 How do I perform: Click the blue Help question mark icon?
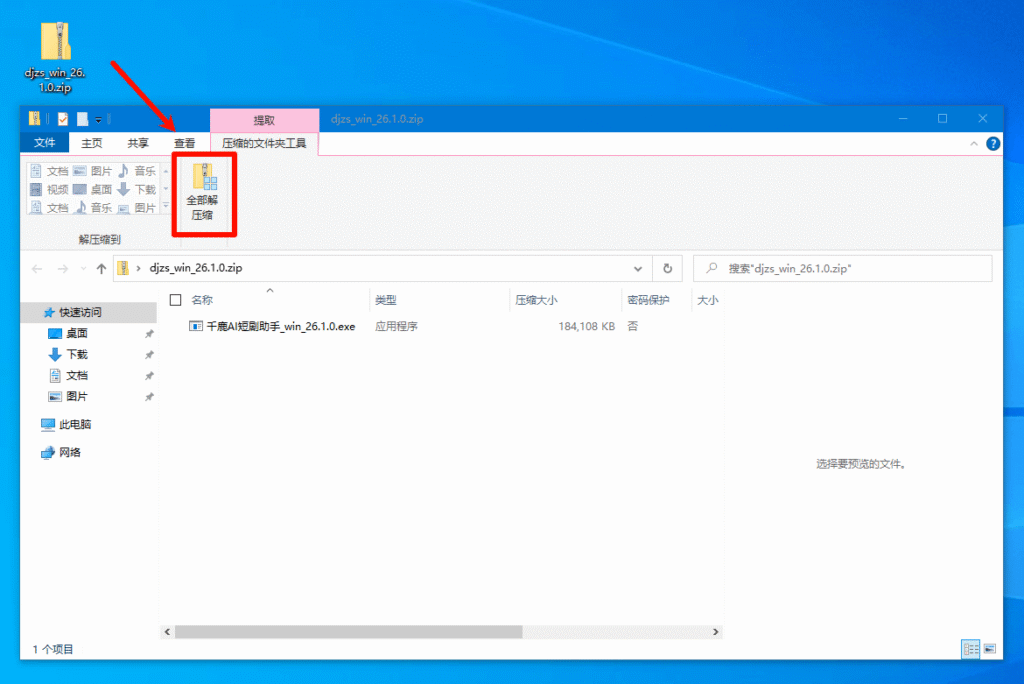tap(993, 144)
